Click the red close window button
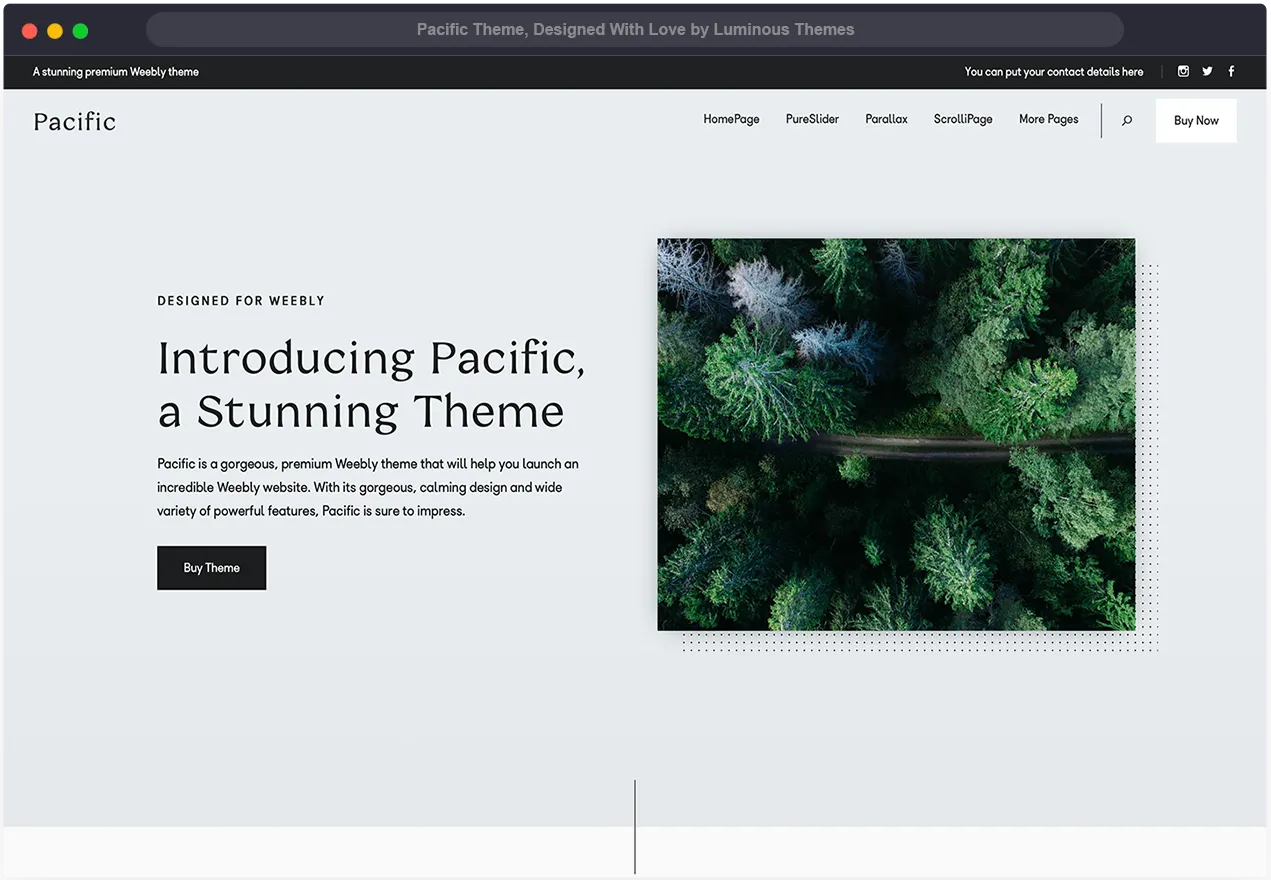Screen dimensions: 1271x880 click(29, 31)
